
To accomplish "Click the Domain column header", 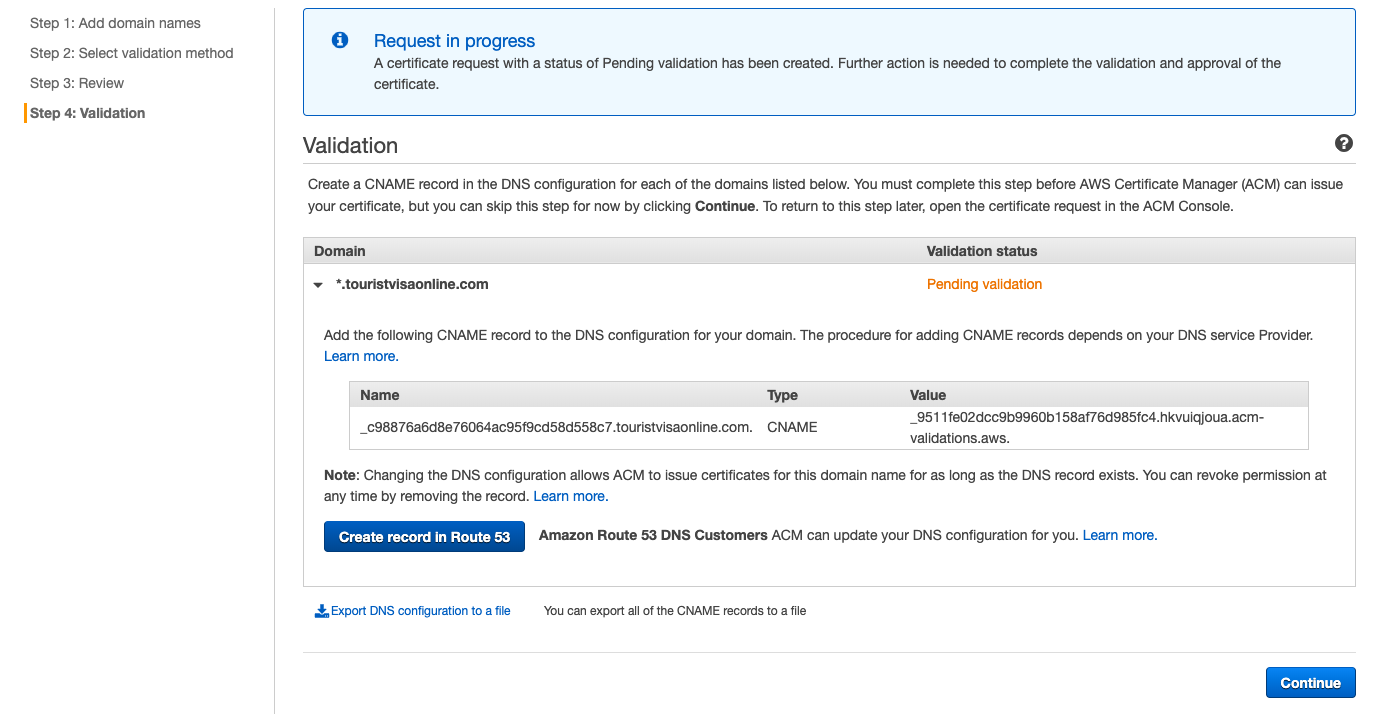I will 340,251.
